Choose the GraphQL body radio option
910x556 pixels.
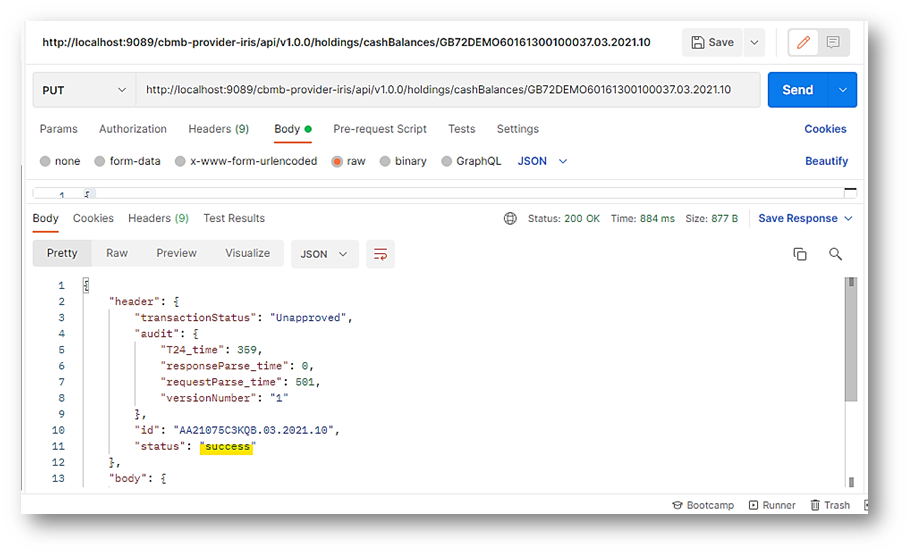point(447,161)
